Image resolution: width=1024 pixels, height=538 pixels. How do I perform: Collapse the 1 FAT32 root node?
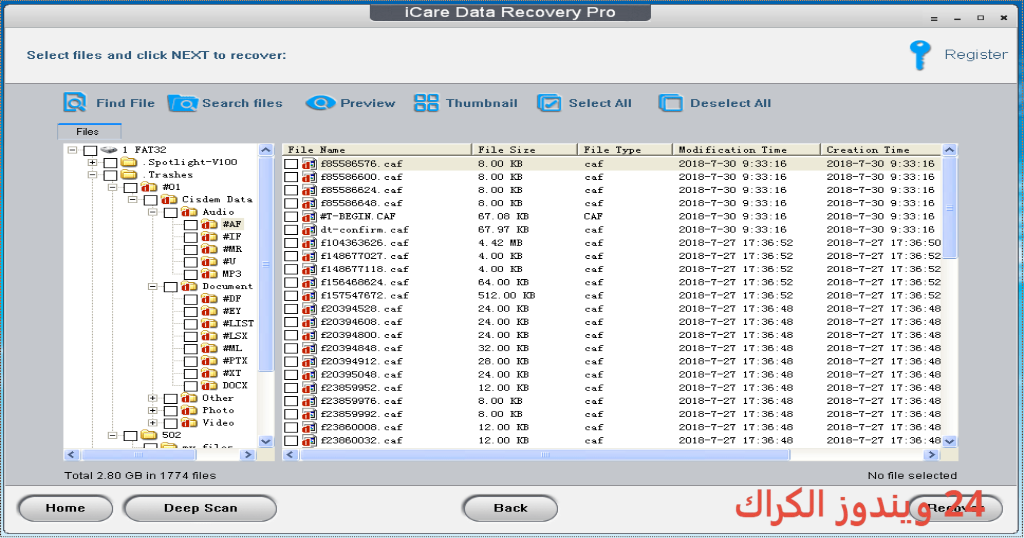[x=72, y=150]
